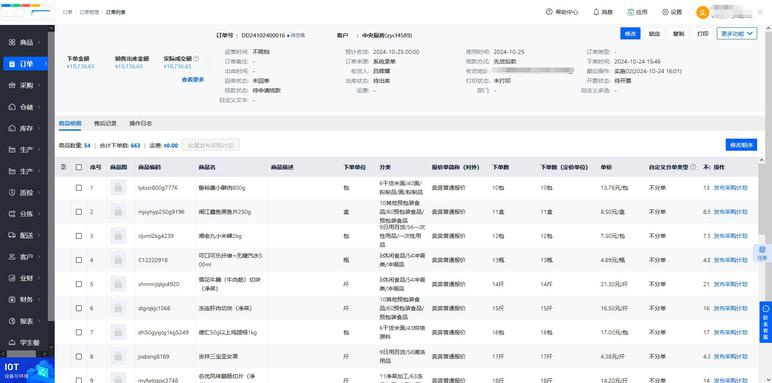Image resolution: width=772 pixels, height=383 pixels.
Task: Open the user account dropdown beside avatar
Action: click(761, 12)
